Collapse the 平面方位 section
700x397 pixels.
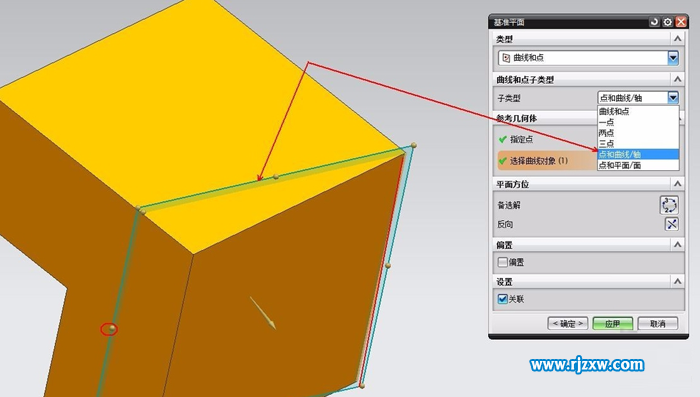(x=677, y=184)
